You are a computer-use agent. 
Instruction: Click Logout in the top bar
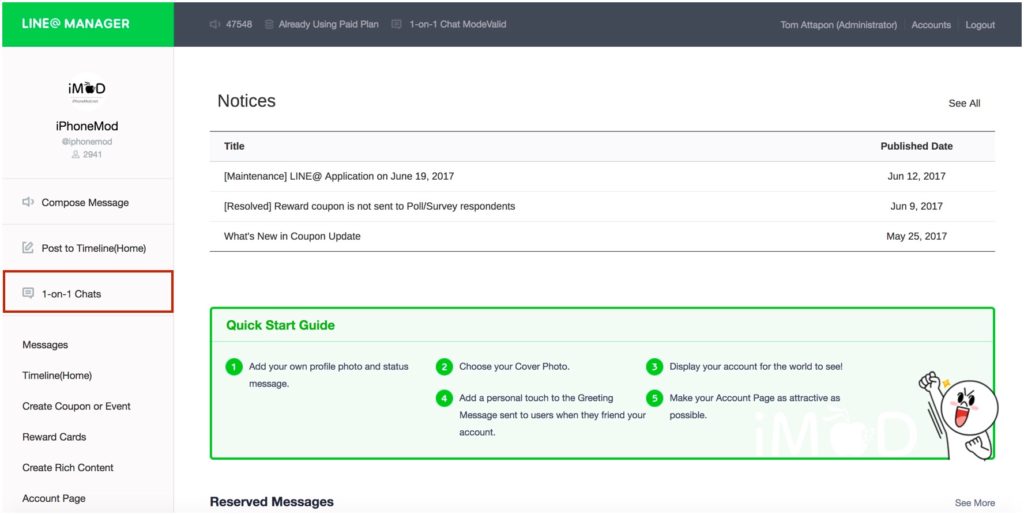pos(980,25)
